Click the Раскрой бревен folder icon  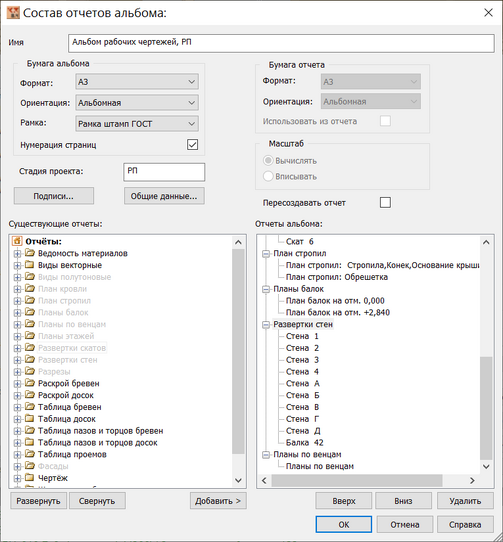tap(30, 383)
